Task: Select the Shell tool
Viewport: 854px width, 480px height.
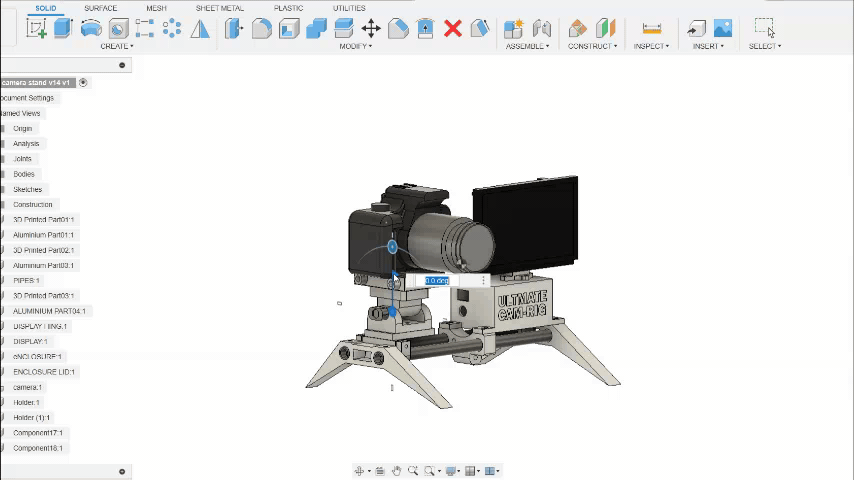Action: [x=289, y=28]
